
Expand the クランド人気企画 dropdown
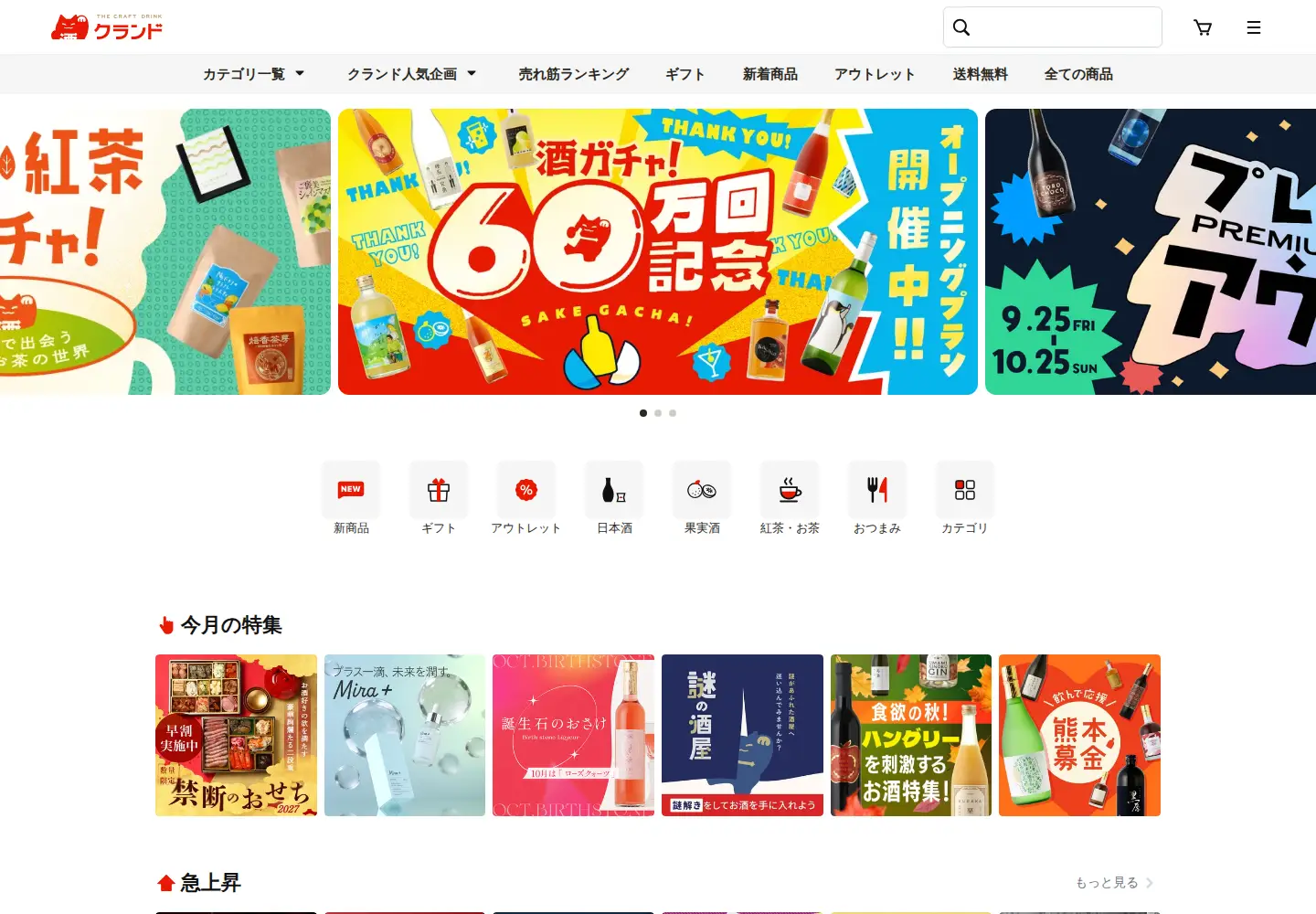[x=411, y=74]
